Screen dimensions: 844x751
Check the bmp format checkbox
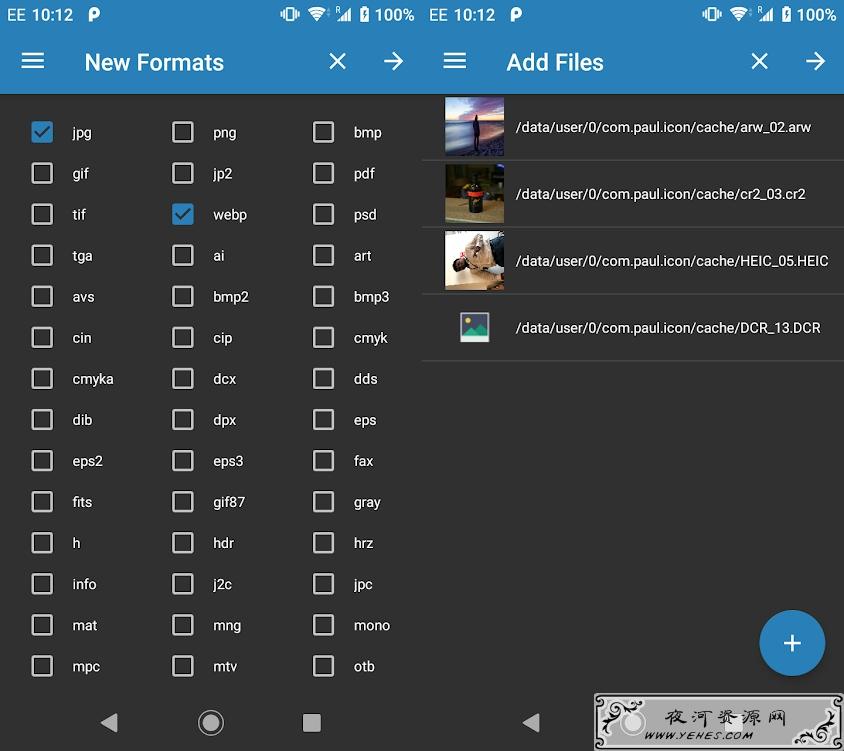click(323, 132)
